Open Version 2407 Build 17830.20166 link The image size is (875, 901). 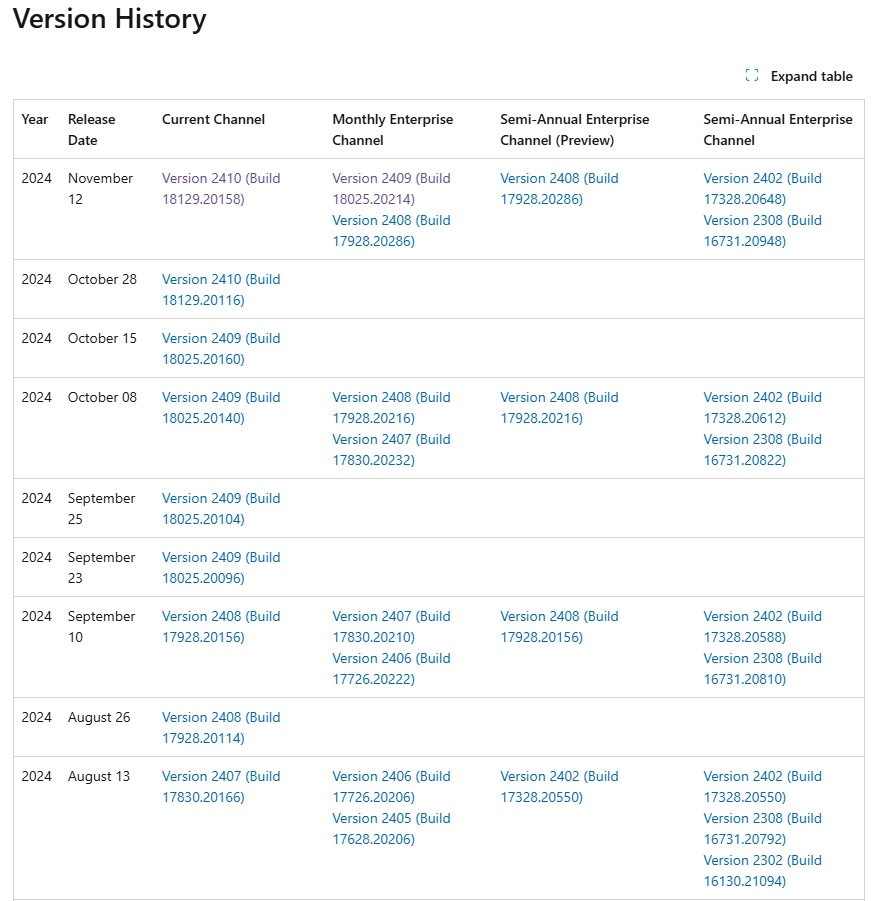tap(221, 787)
